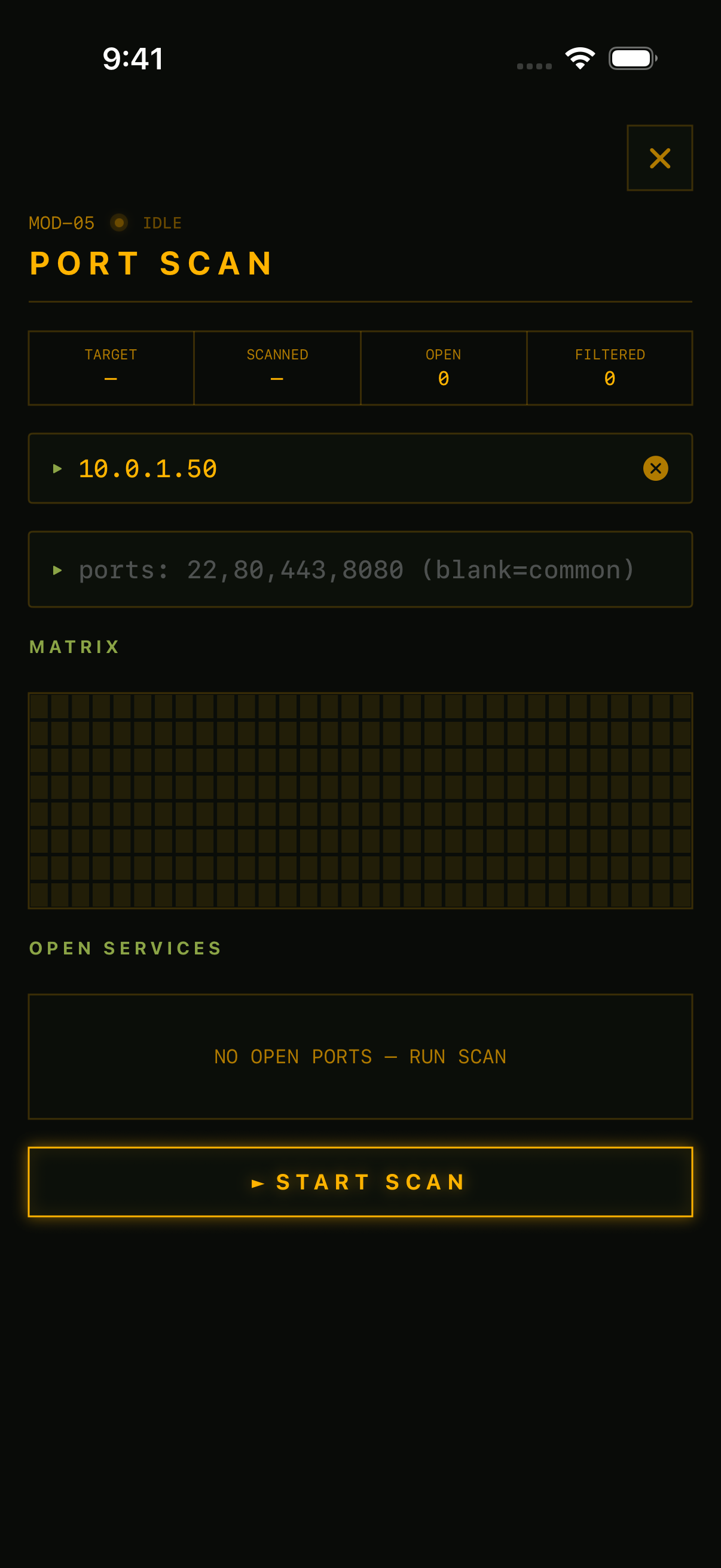Select the TARGET stat cell
721x1568 pixels.
pyautogui.click(x=111, y=368)
